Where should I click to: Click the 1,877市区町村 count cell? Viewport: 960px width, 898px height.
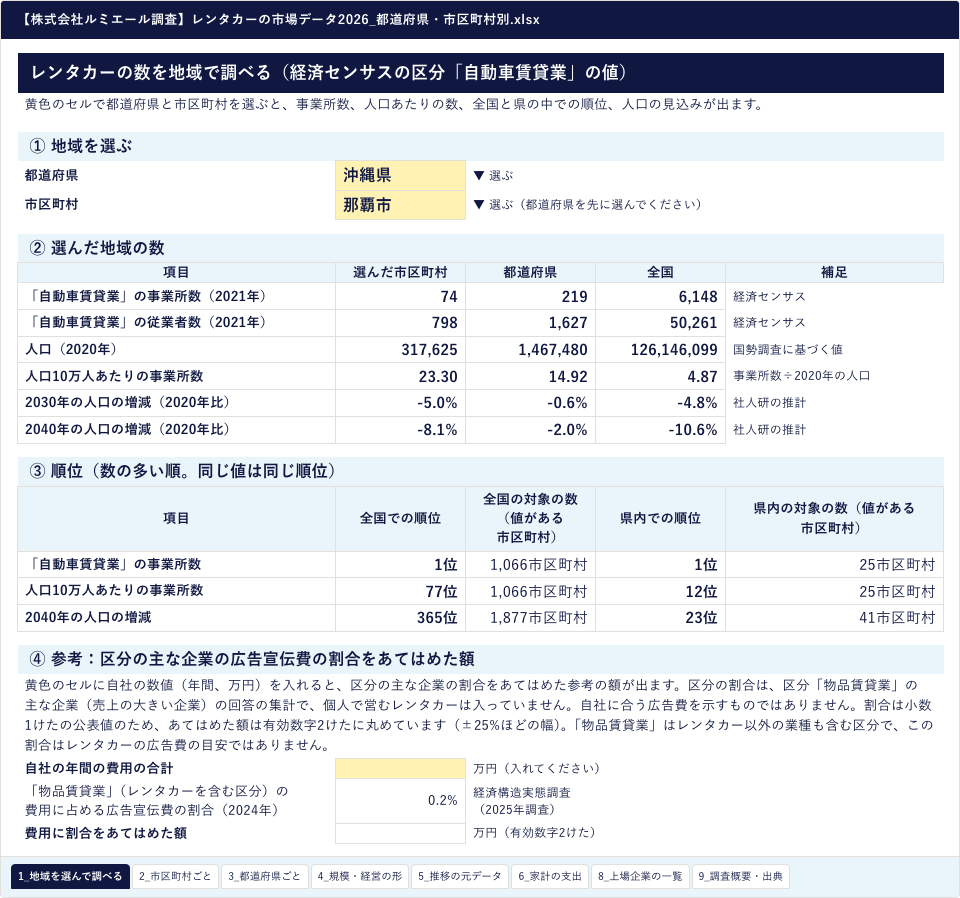click(530, 618)
